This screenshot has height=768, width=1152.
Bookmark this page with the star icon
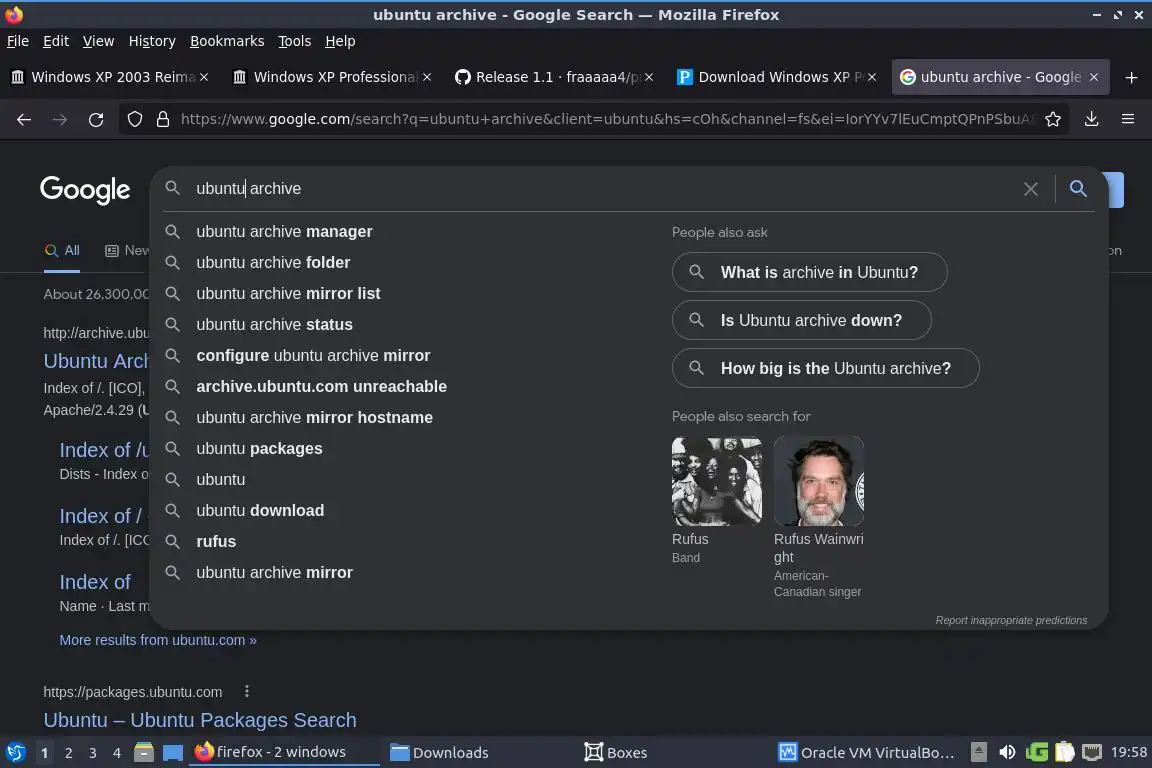(x=1053, y=119)
